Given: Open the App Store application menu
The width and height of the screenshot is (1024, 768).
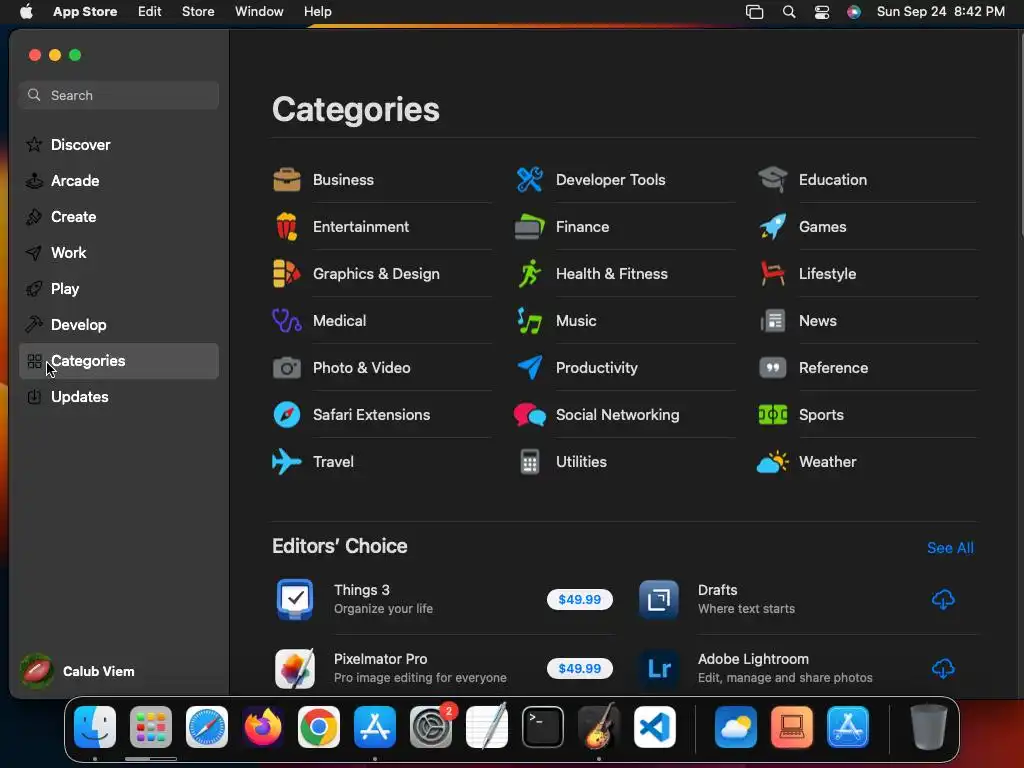Looking at the screenshot, I should click(x=85, y=12).
